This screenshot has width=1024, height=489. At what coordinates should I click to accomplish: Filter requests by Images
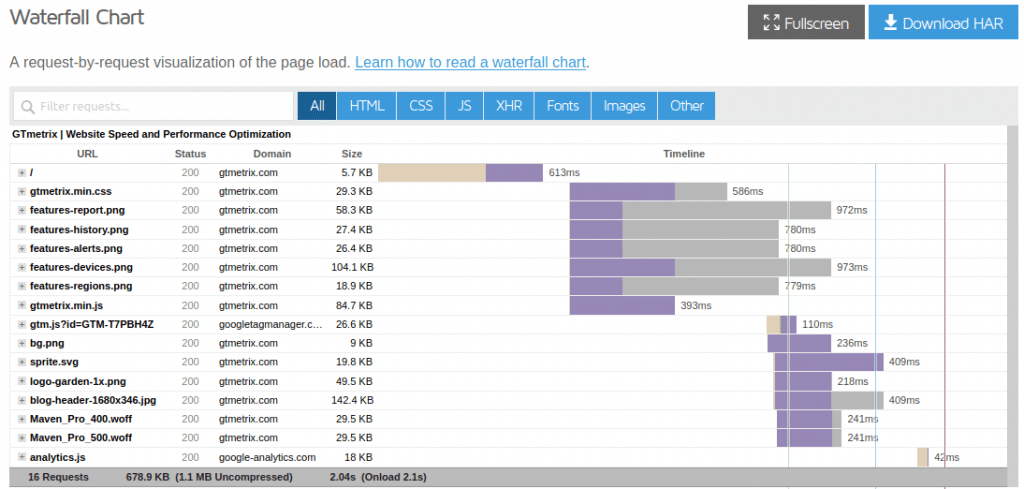pyautogui.click(x=624, y=106)
